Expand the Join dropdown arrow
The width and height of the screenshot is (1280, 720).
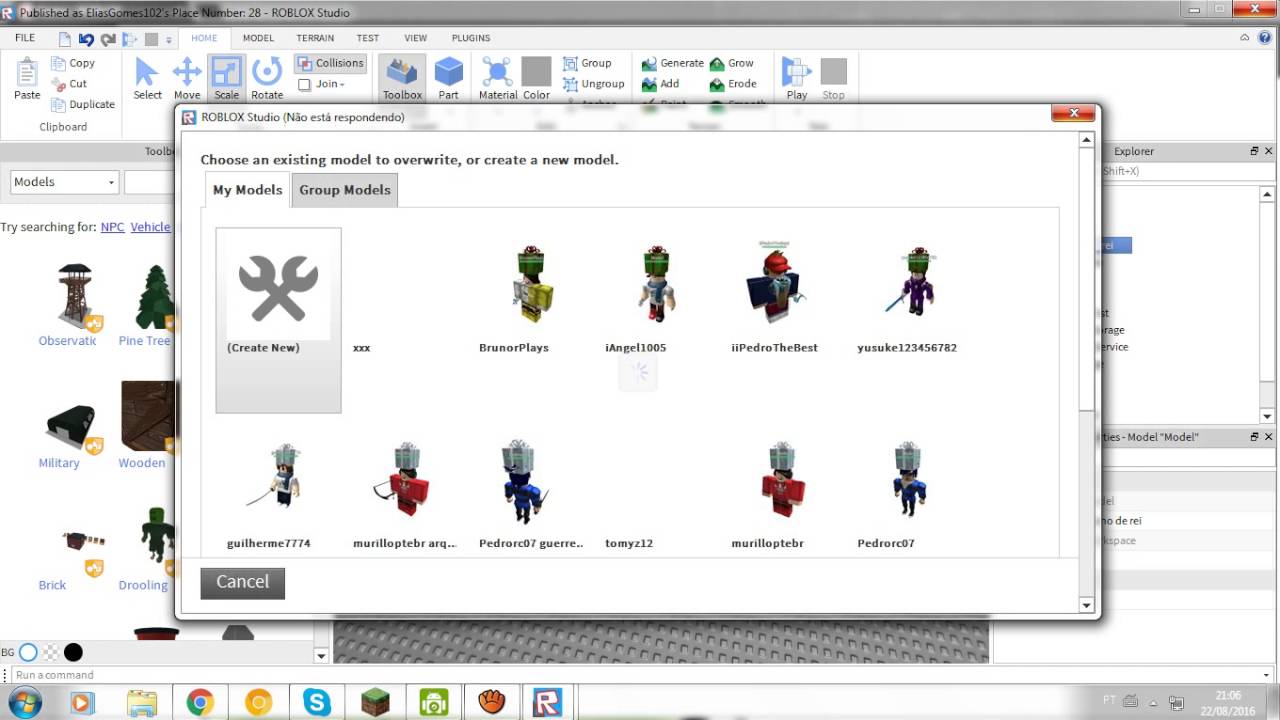pos(342,85)
